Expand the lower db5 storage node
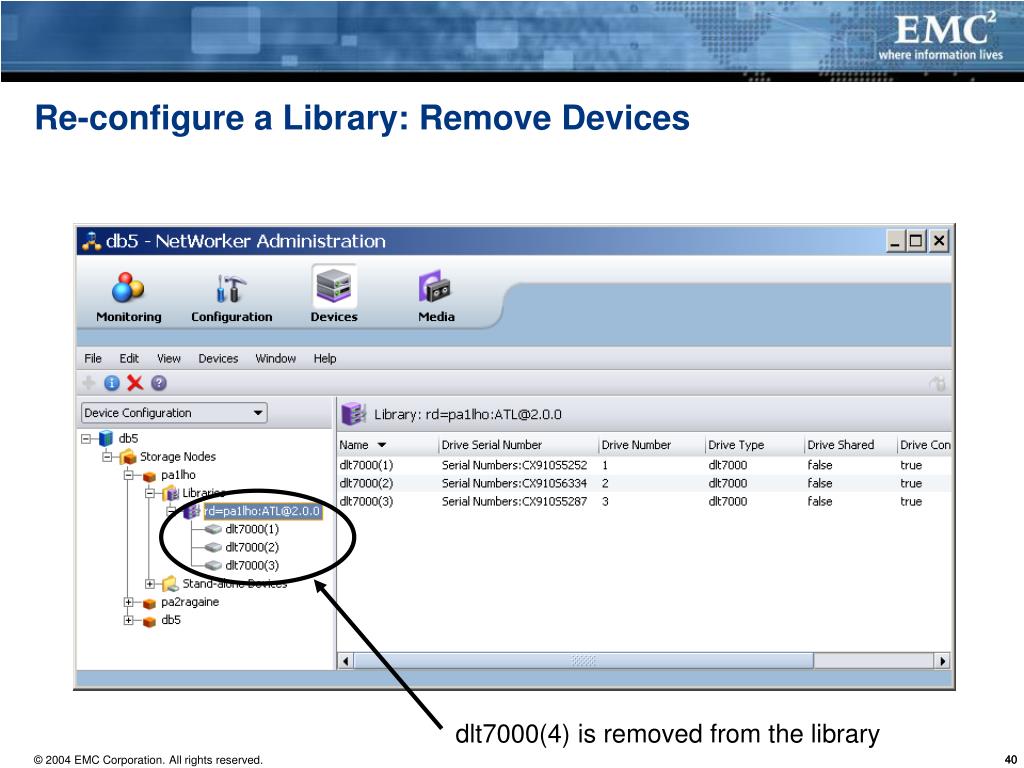The width and height of the screenshot is (1024, 768). (x=129, y=620)
